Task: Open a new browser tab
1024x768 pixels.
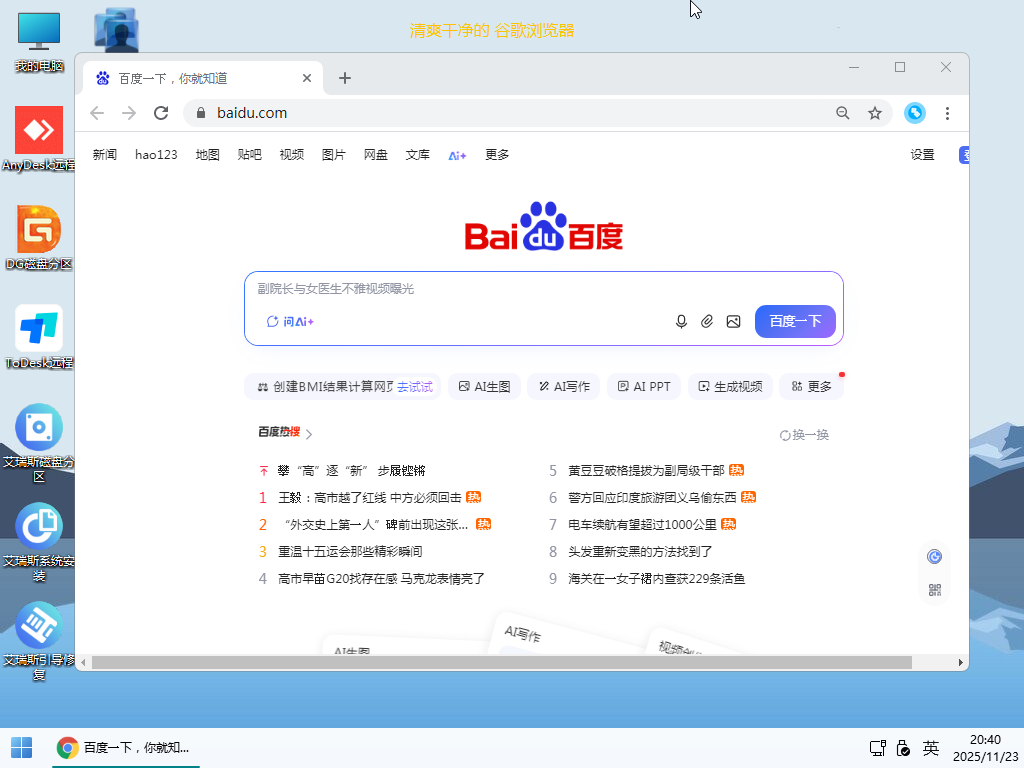Action: pos(345,78)
